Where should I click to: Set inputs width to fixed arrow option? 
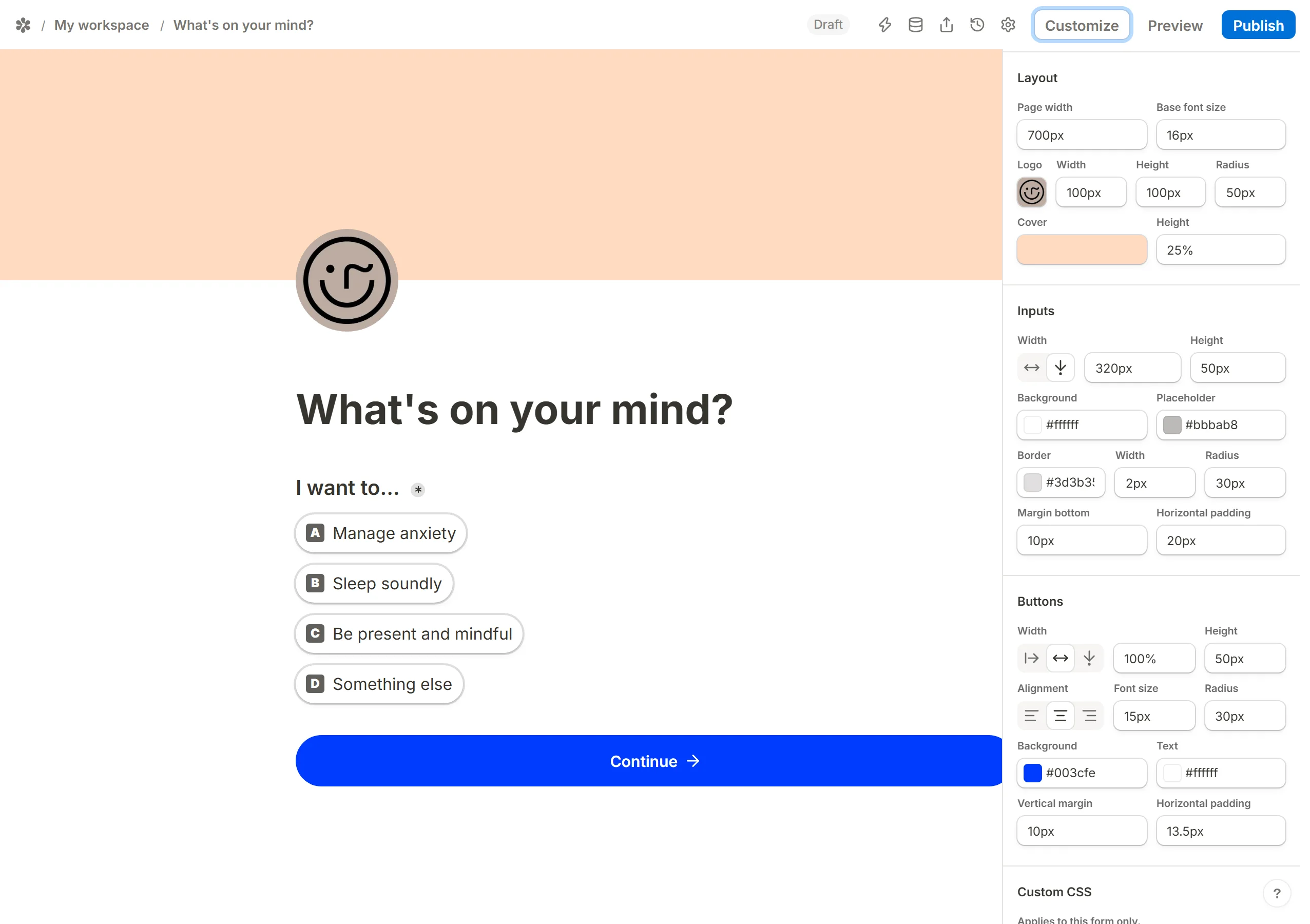coord(1060,368)
